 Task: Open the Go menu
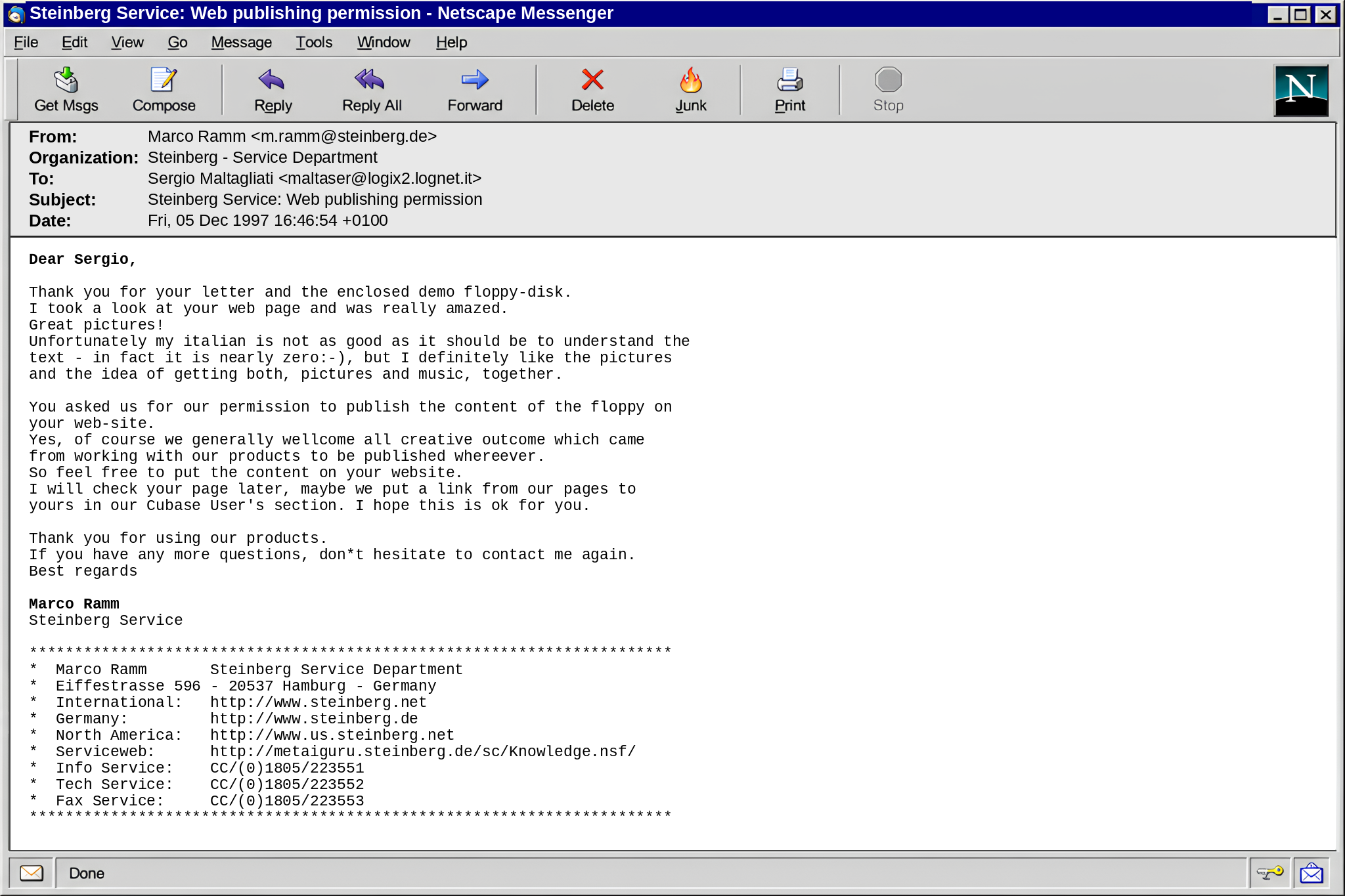point(177,43)
